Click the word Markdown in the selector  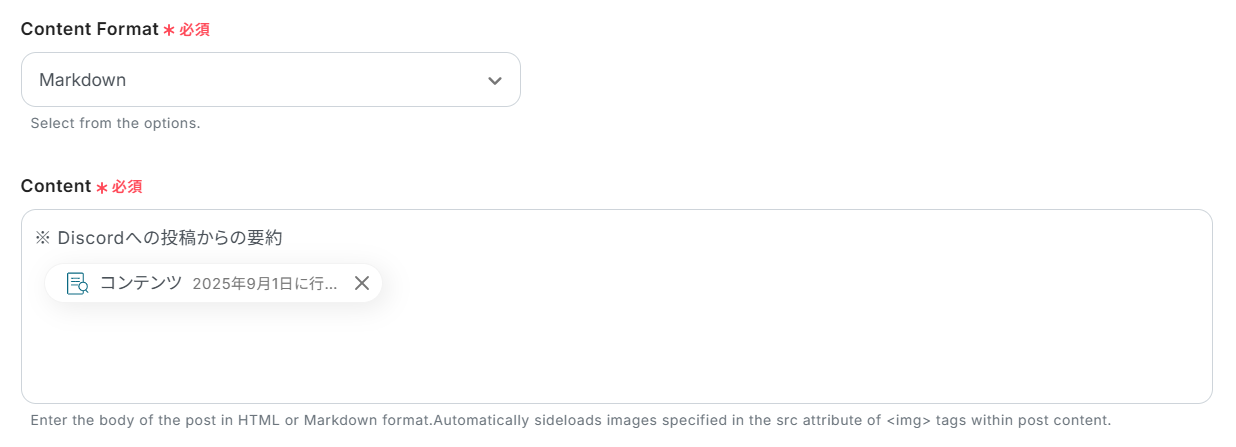click(82, 80)
